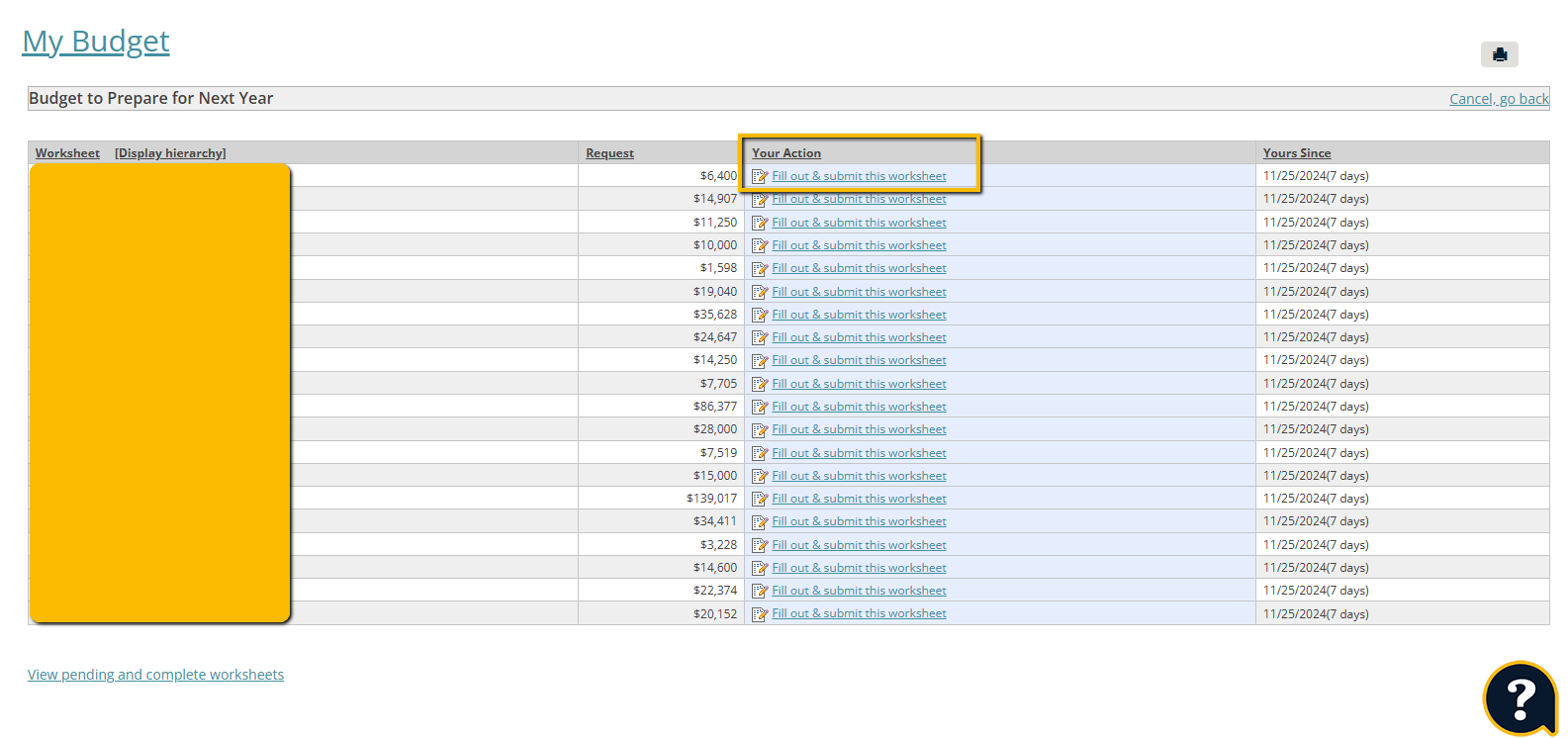Screen dimensions: 1568x738
Task: Fill out & submit the $14,907 worksheet
Action: [x=859, y=199]
